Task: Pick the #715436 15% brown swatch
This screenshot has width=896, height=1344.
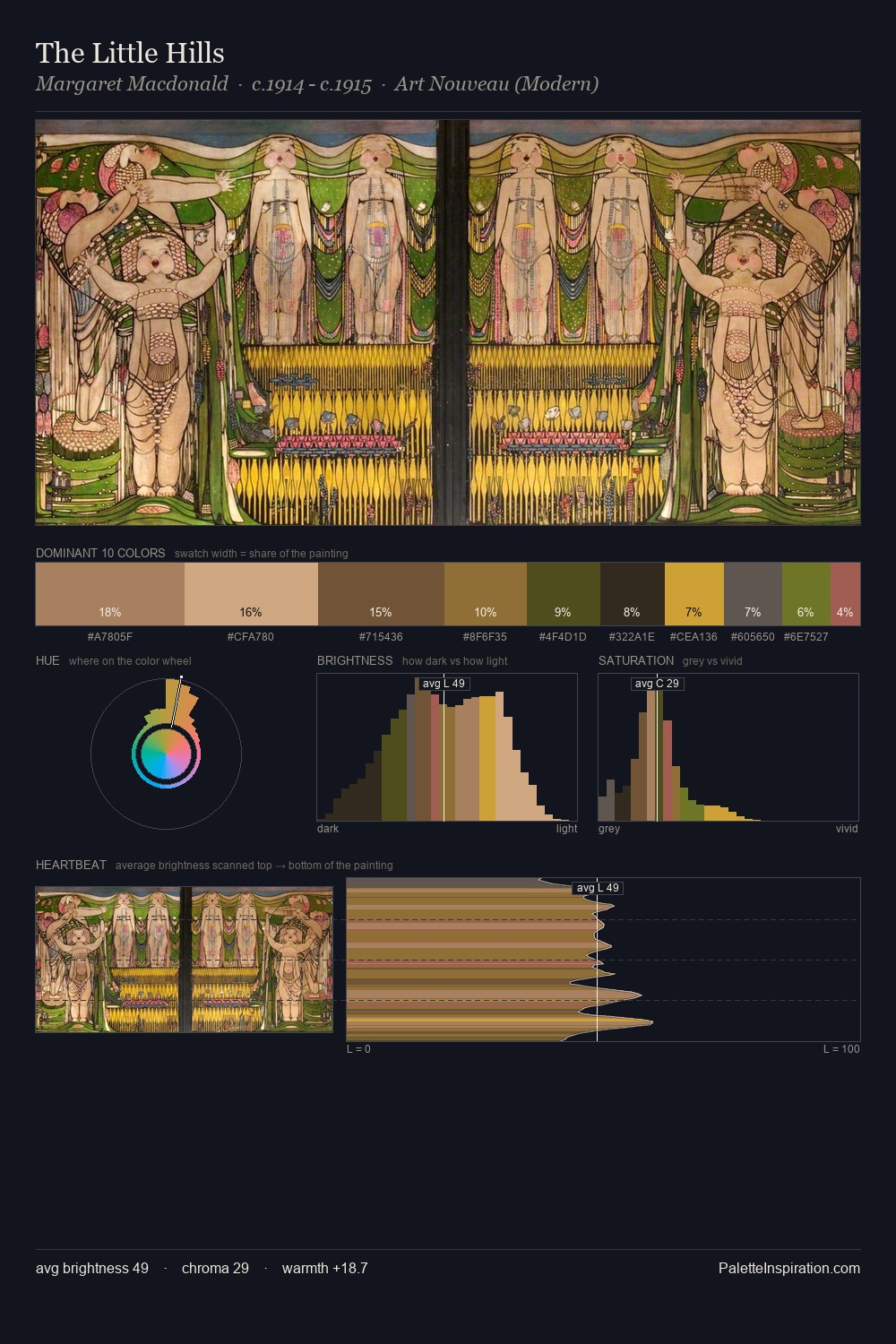Action: 381,593
